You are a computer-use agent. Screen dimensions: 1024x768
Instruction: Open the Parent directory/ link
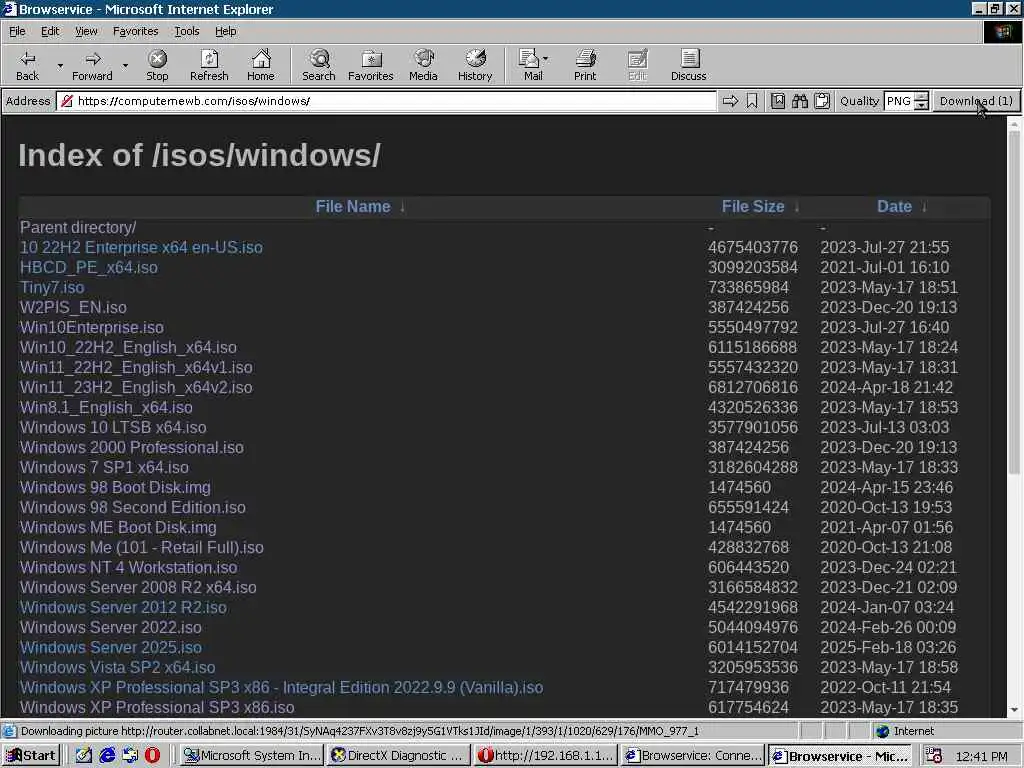(x=78, y=227)
